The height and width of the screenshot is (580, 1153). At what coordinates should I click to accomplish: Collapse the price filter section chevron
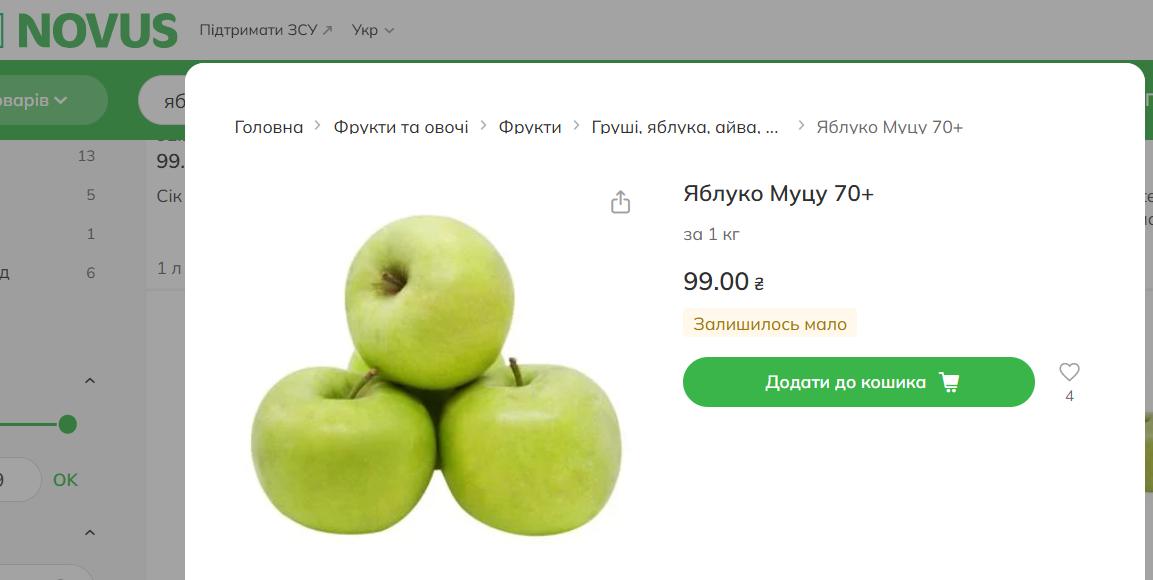90,381
